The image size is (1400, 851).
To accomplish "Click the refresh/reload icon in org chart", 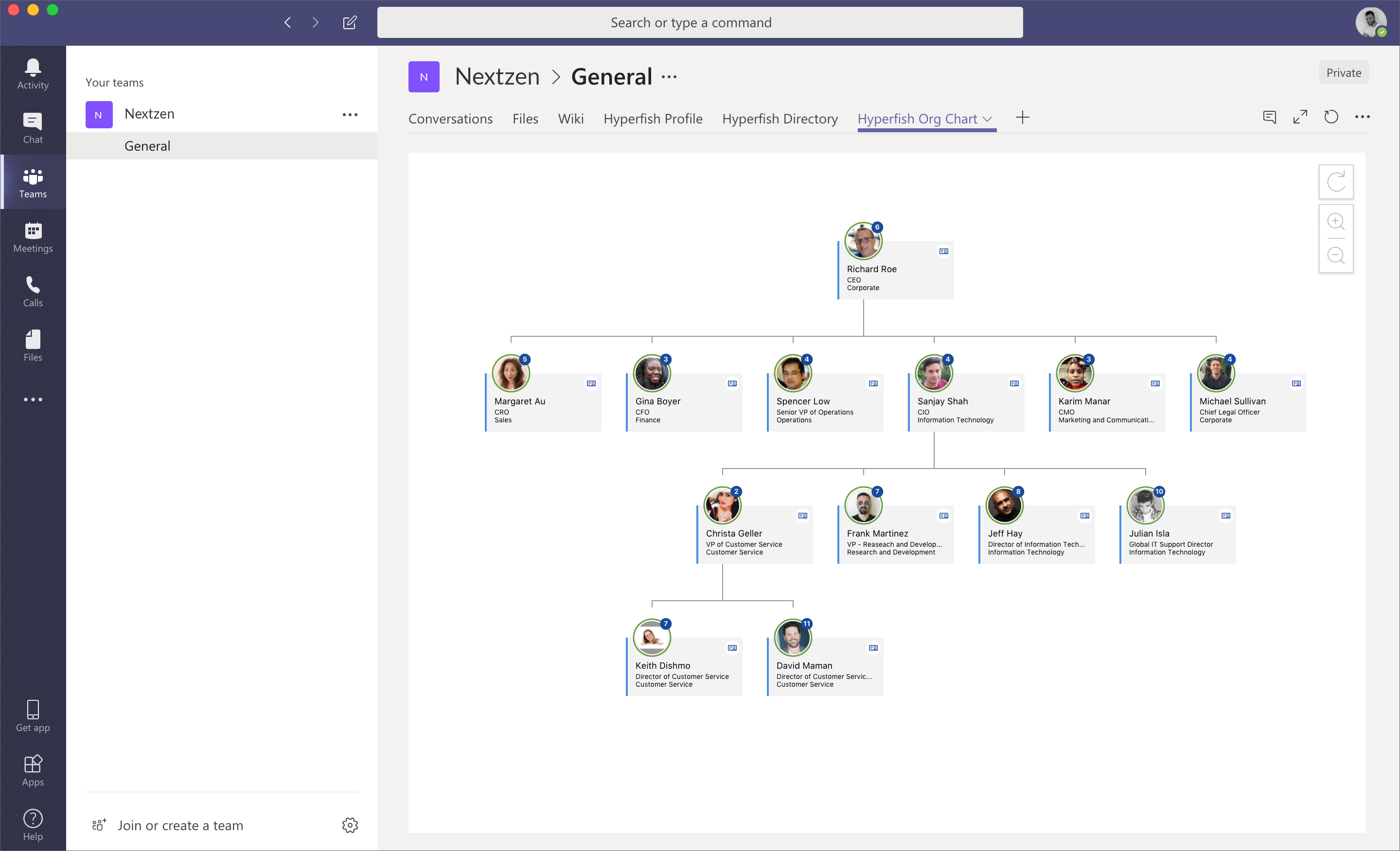I will (x=1336, y=182).
